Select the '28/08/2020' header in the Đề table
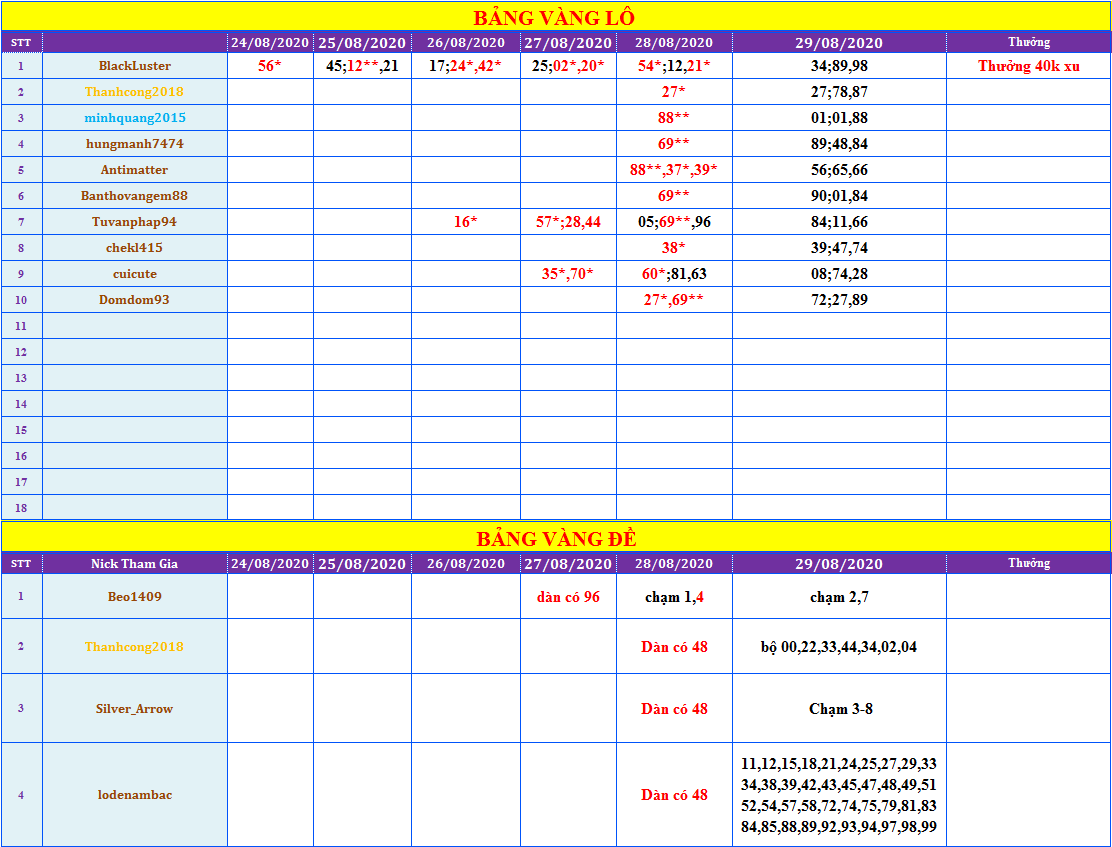Image resolution: width=1112 pixels, height=847 pixels. (674, 563)
